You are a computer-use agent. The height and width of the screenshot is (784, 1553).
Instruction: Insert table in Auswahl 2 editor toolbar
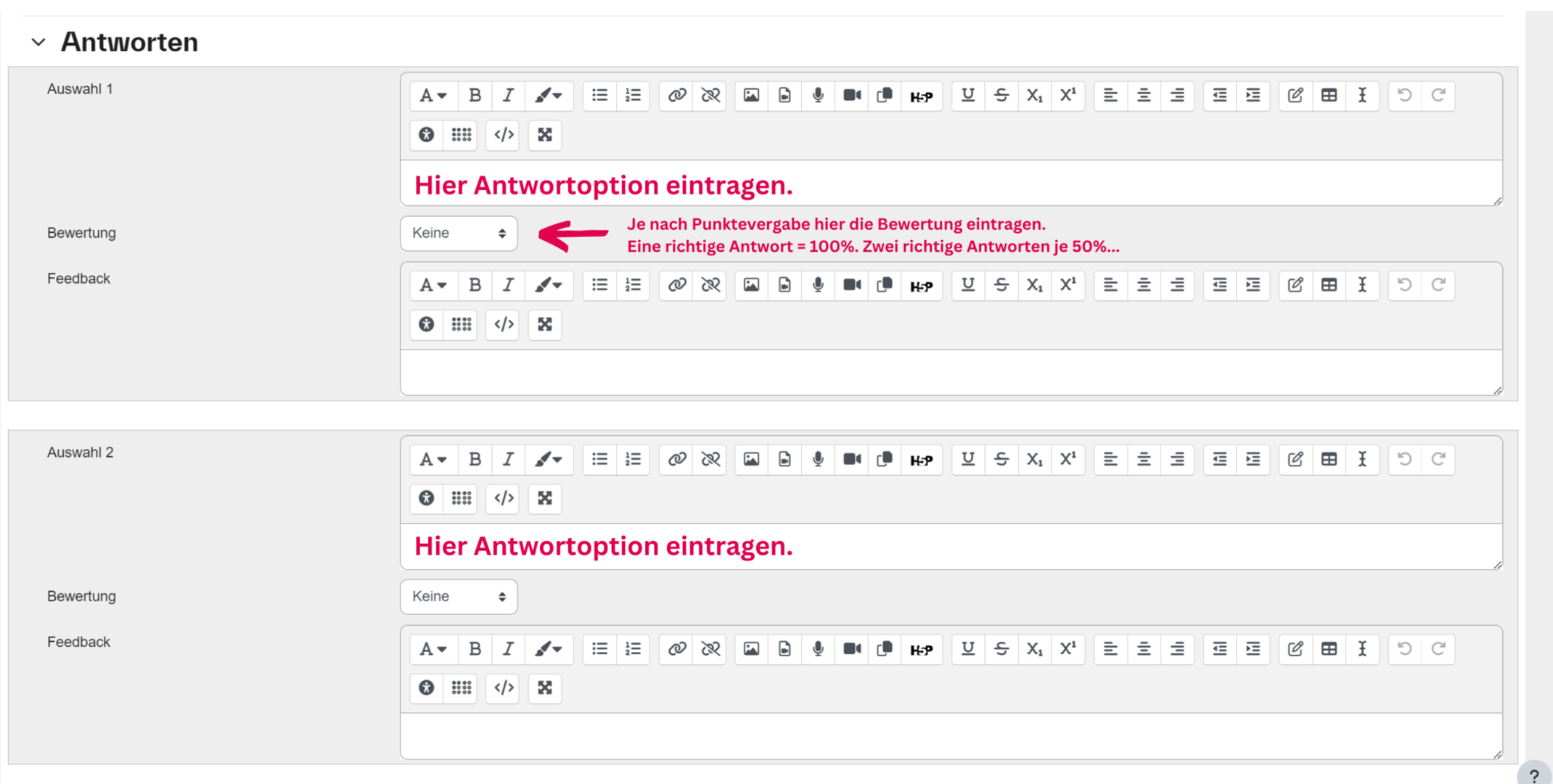click(x=1329, y=459)
